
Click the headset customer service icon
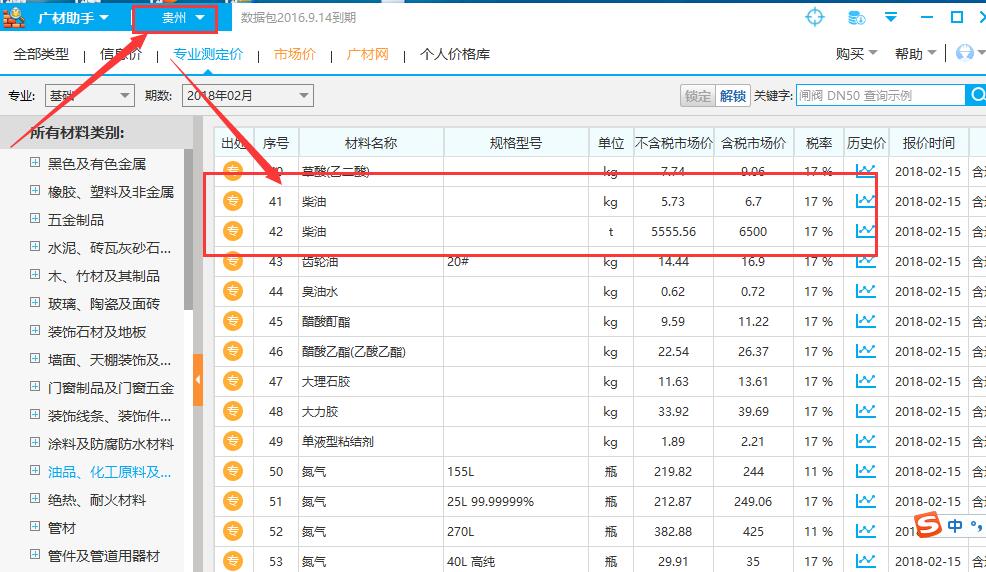point(964,53)
